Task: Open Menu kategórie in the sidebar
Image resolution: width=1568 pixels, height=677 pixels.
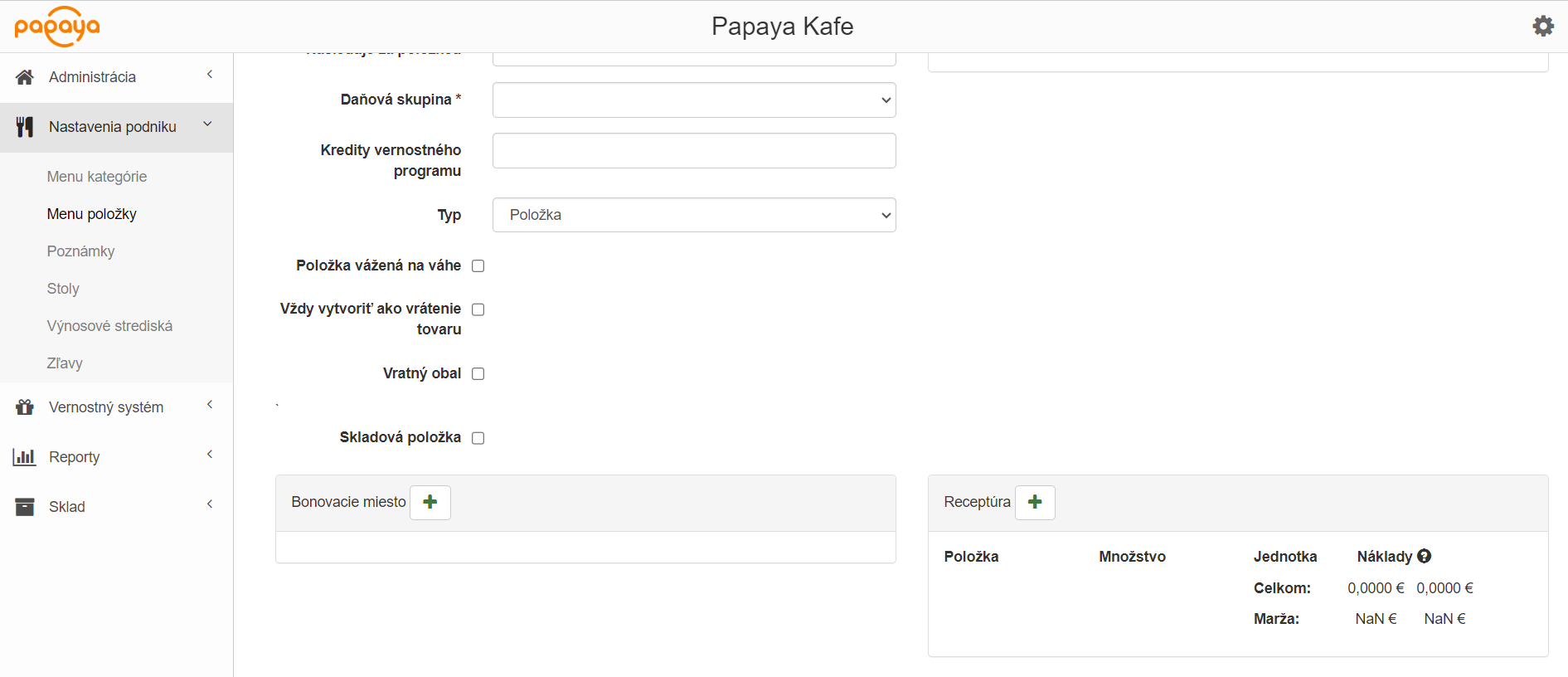Action: 97,177
